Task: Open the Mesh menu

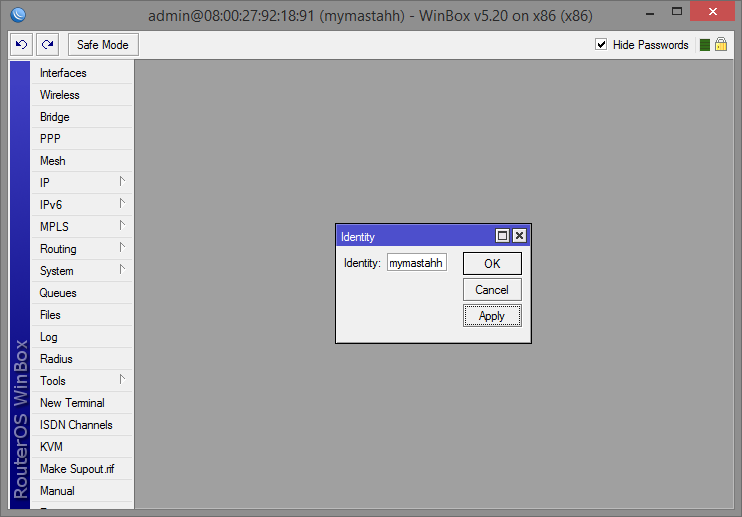Action: (82, 161)
